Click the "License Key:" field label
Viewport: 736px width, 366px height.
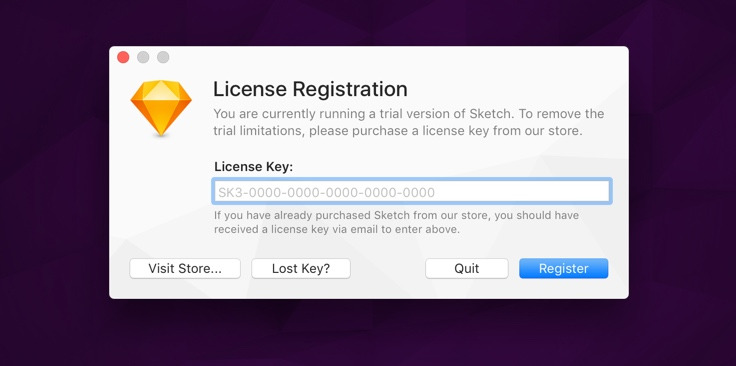pyautogui.click(x=253, y=167)
